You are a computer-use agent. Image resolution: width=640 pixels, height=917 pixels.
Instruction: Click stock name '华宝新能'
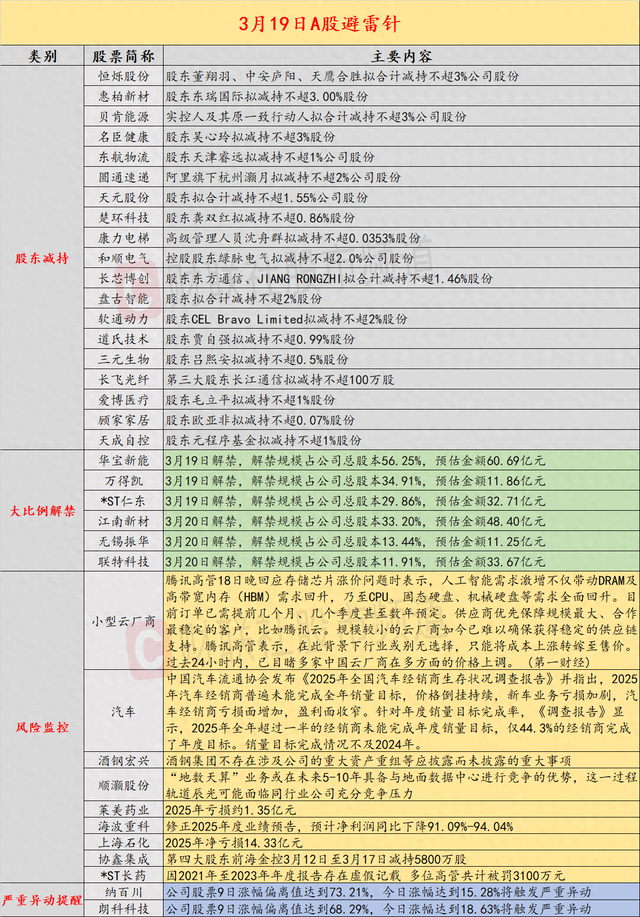[123, 460]
